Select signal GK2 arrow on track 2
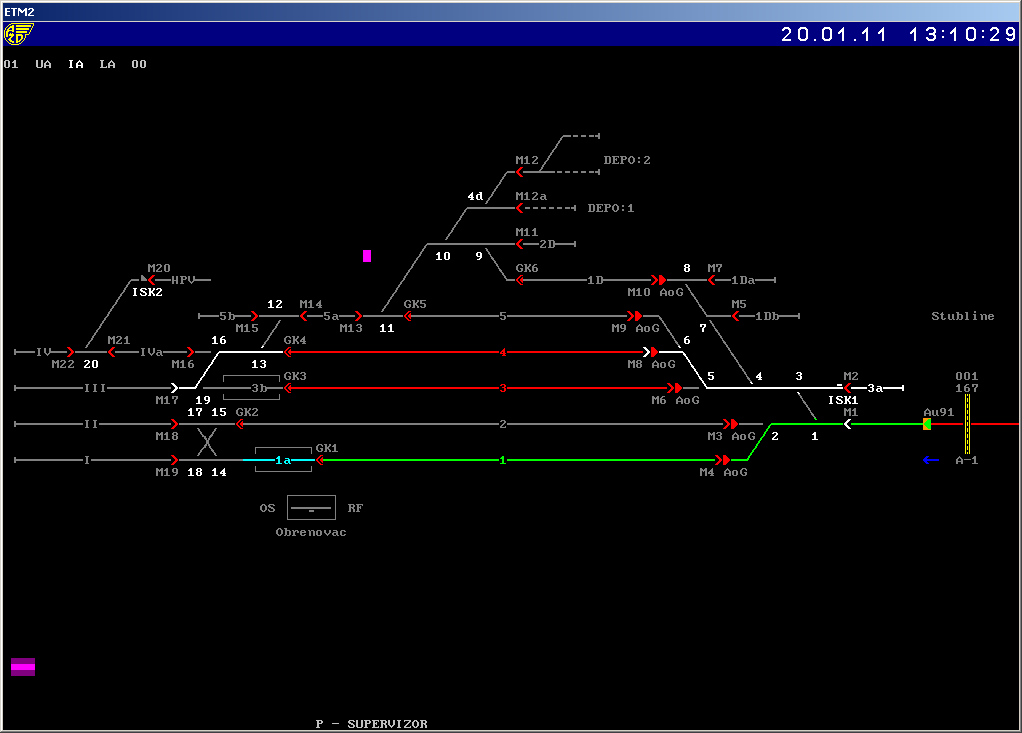 pyautogui.click(x=240, y=424)
